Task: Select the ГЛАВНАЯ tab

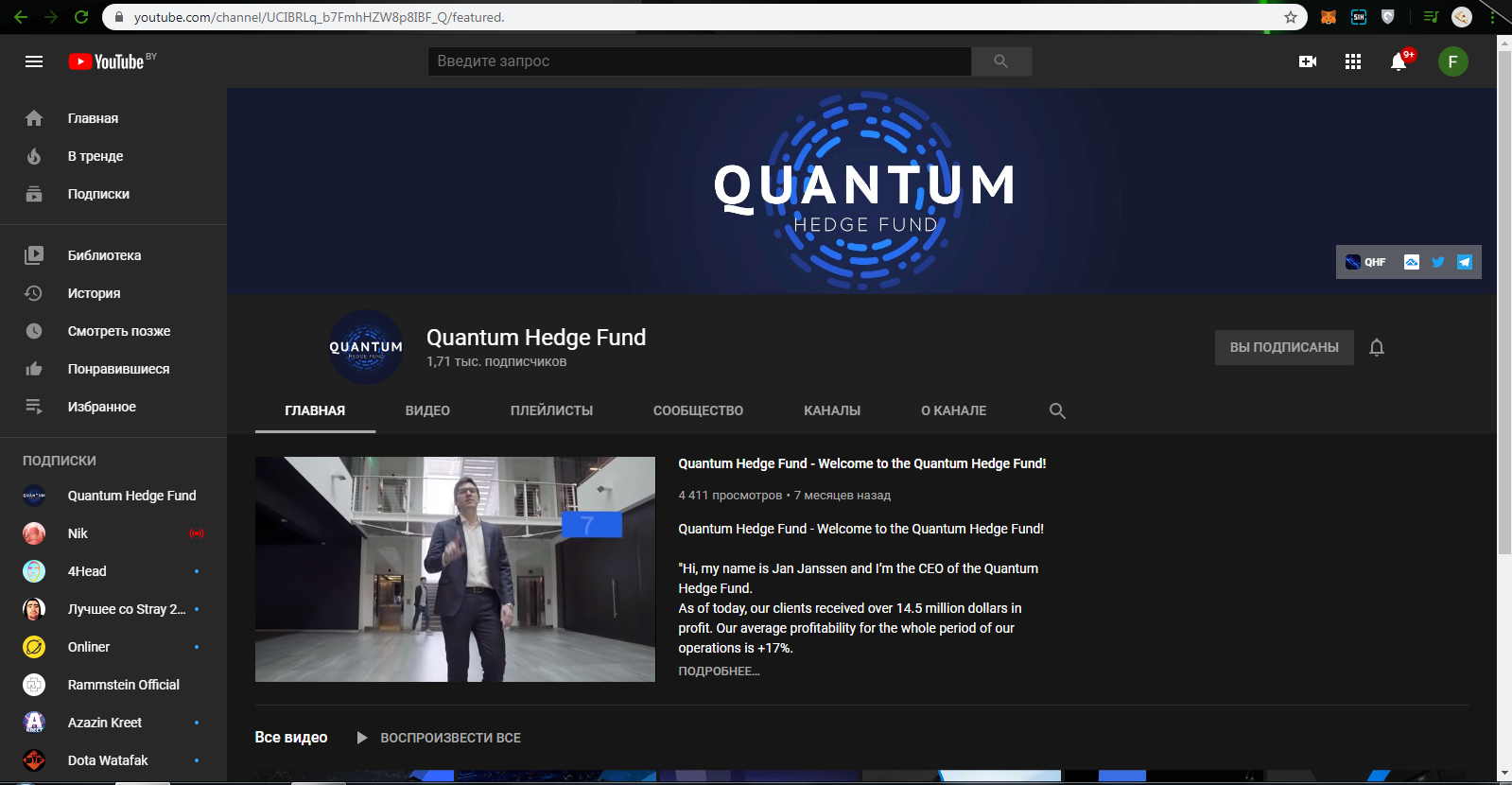Action: click(x=315, y=410)
